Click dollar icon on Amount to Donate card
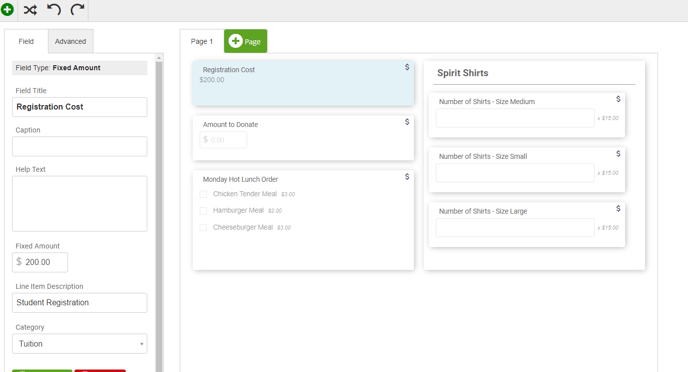 (407, 122)
